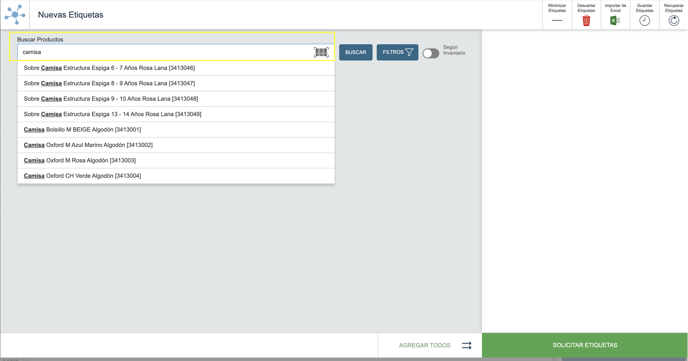
Task: Choose Camisa Oxford CH Verde Algodón [3413004]
Action: coord(176,176)
